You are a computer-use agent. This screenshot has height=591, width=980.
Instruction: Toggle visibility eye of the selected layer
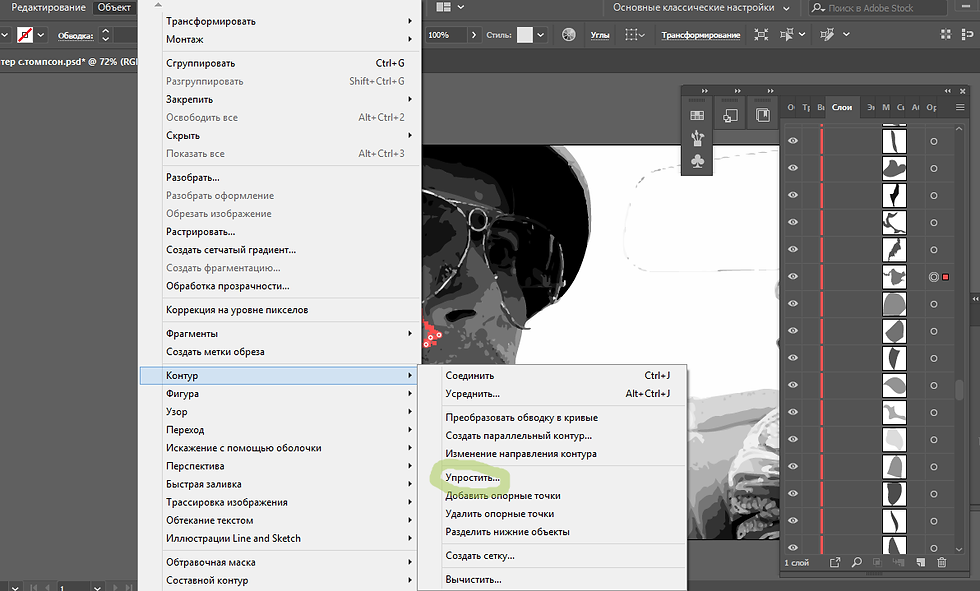793,276
